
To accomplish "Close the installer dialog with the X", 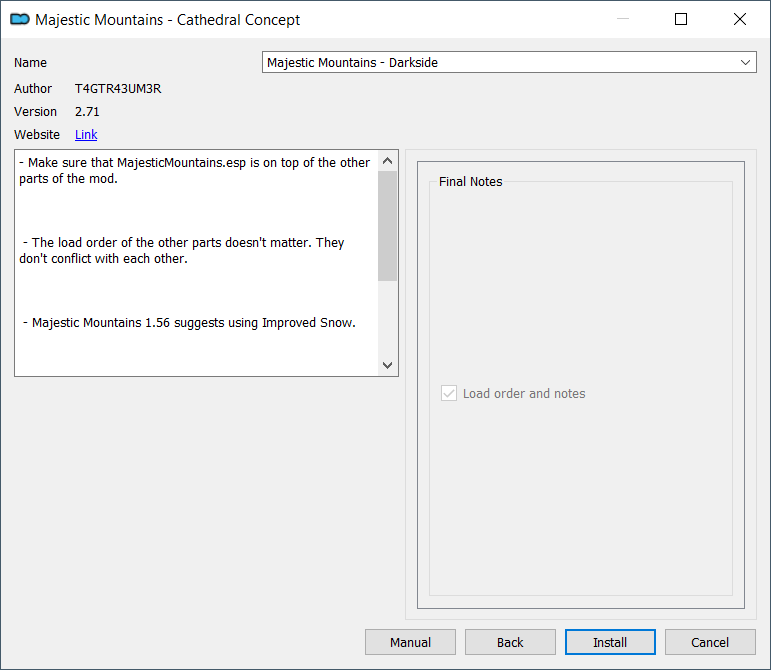I will pyautogui.click(x=740, y=19).
